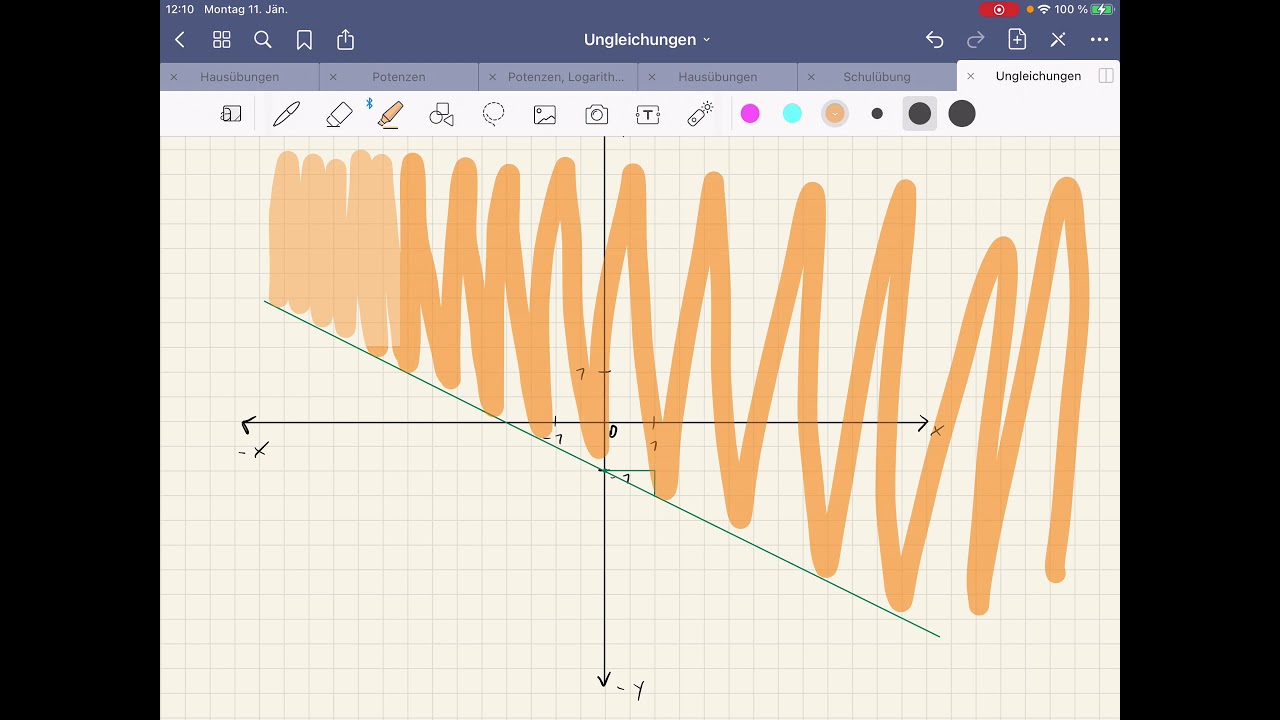Close the Ungleichungen tab
The height and width of the screenshot is (720, 1280).
click(970, 76)
